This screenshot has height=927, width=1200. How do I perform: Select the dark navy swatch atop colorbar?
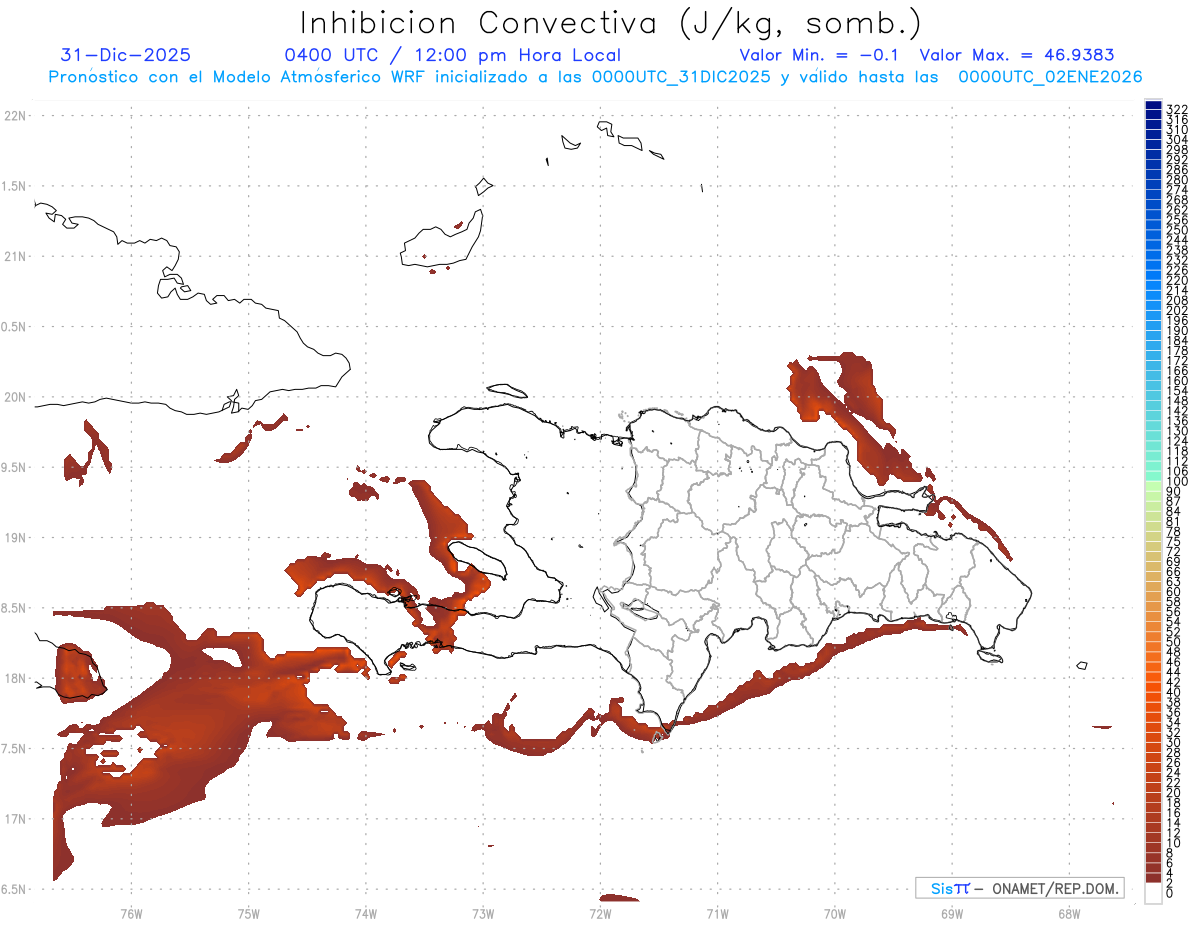pos(1154,105)
